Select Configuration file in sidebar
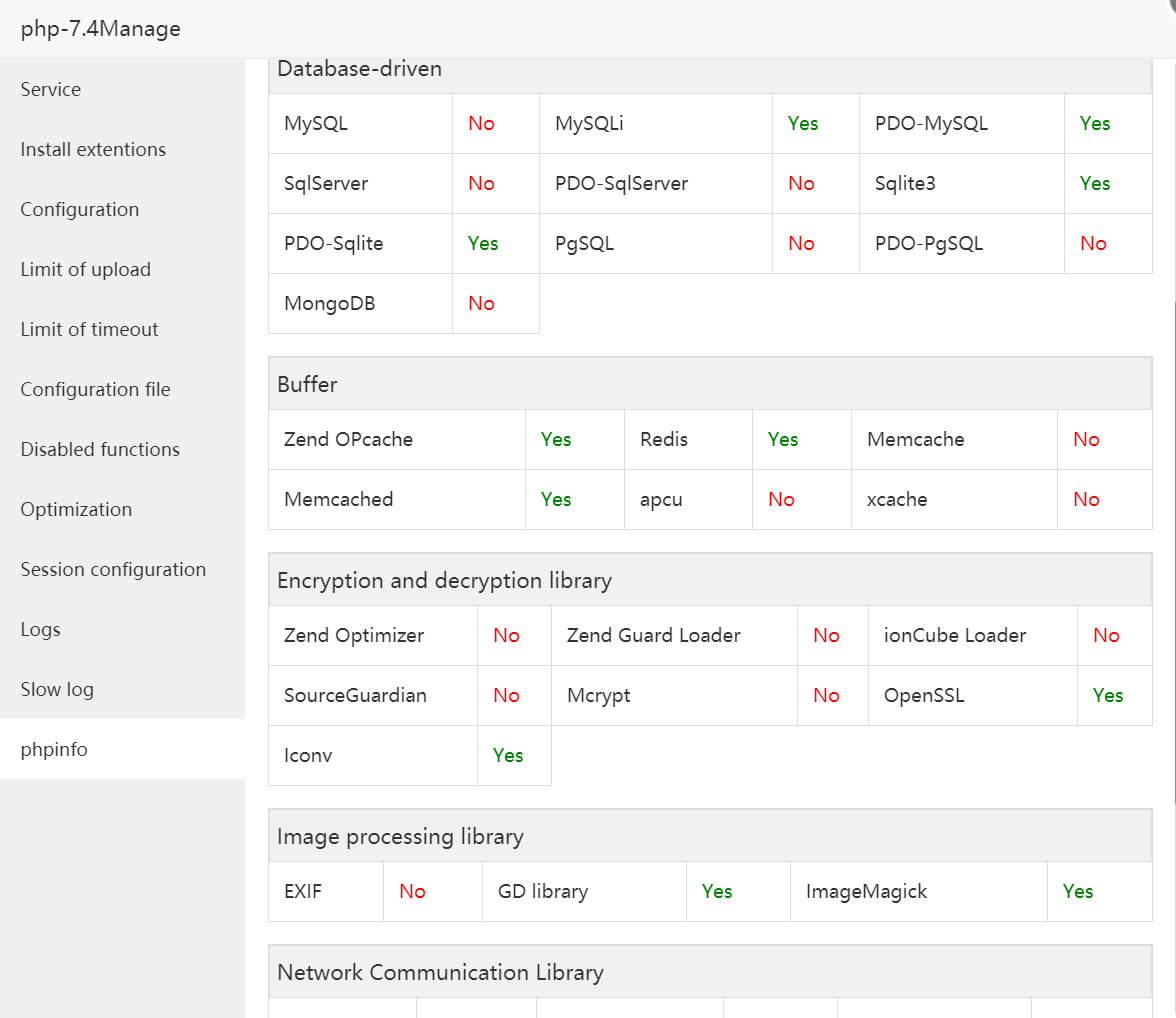 coord(96,389)
